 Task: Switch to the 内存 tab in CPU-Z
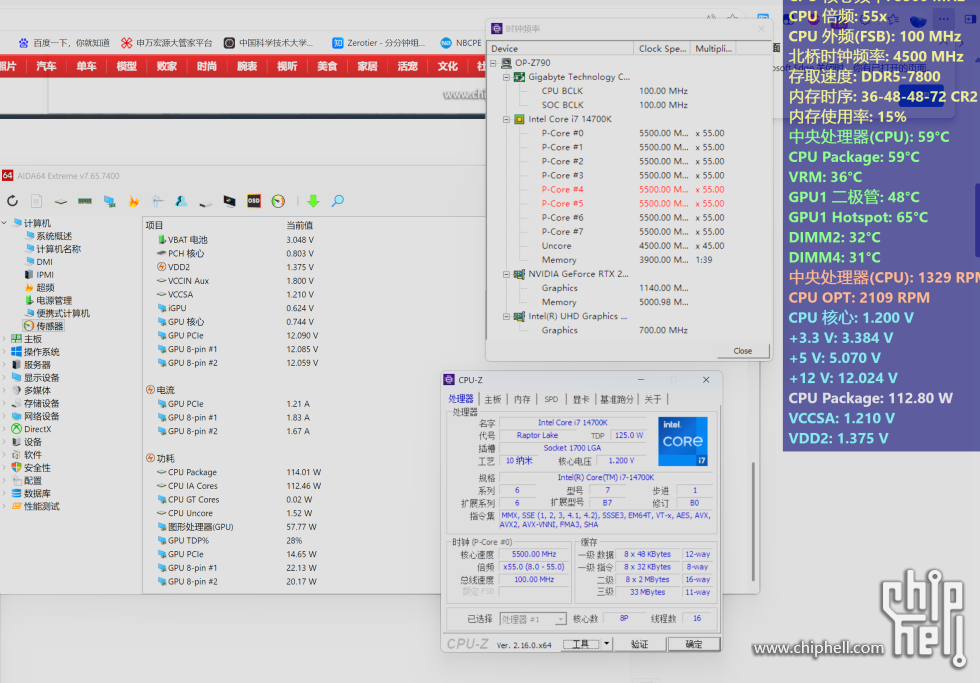tap(522, 399)
